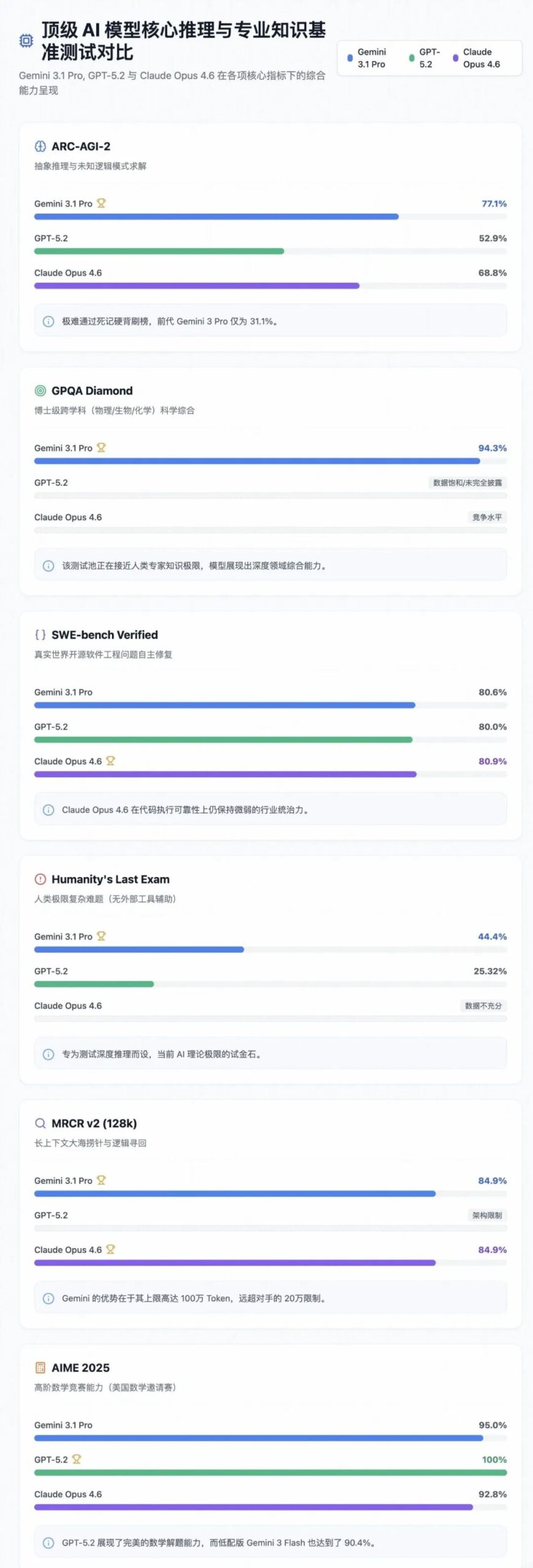
Task: Click the calculator icon next to AIME 2025
Action: pyautogui.click(x=40, y=1368)
